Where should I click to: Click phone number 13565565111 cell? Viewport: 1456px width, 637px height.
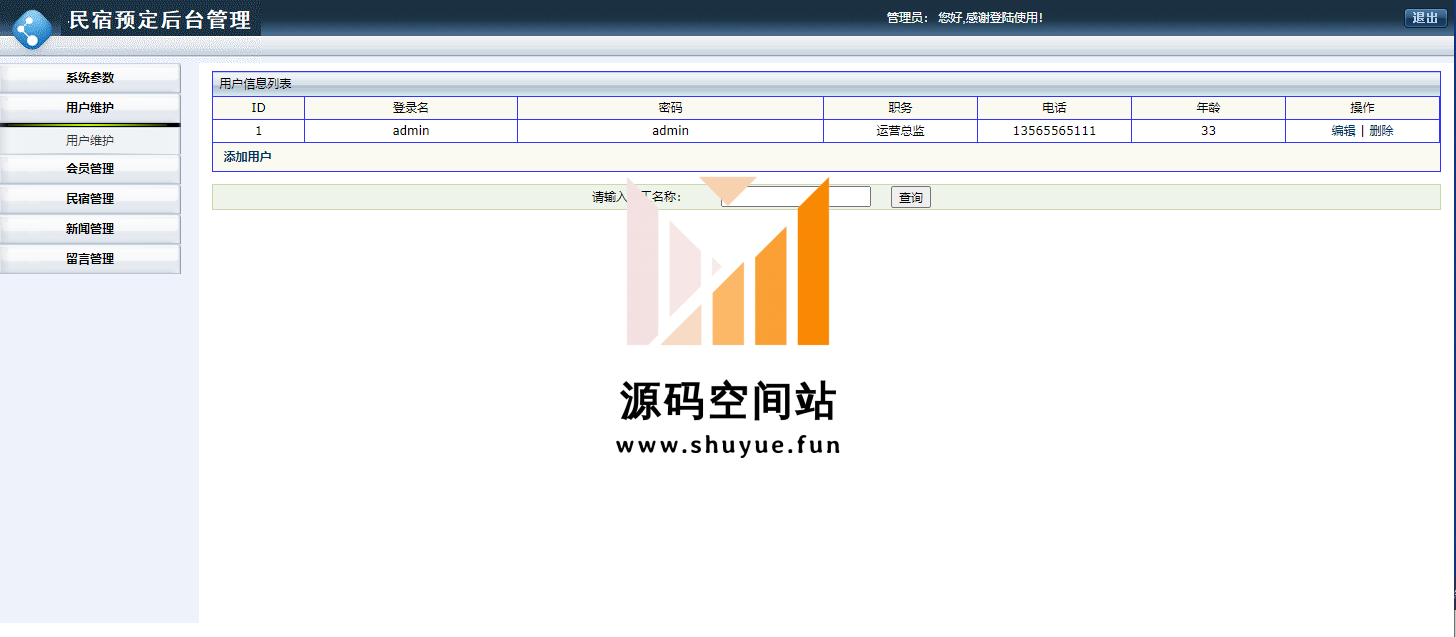[x=1054, y=131]
